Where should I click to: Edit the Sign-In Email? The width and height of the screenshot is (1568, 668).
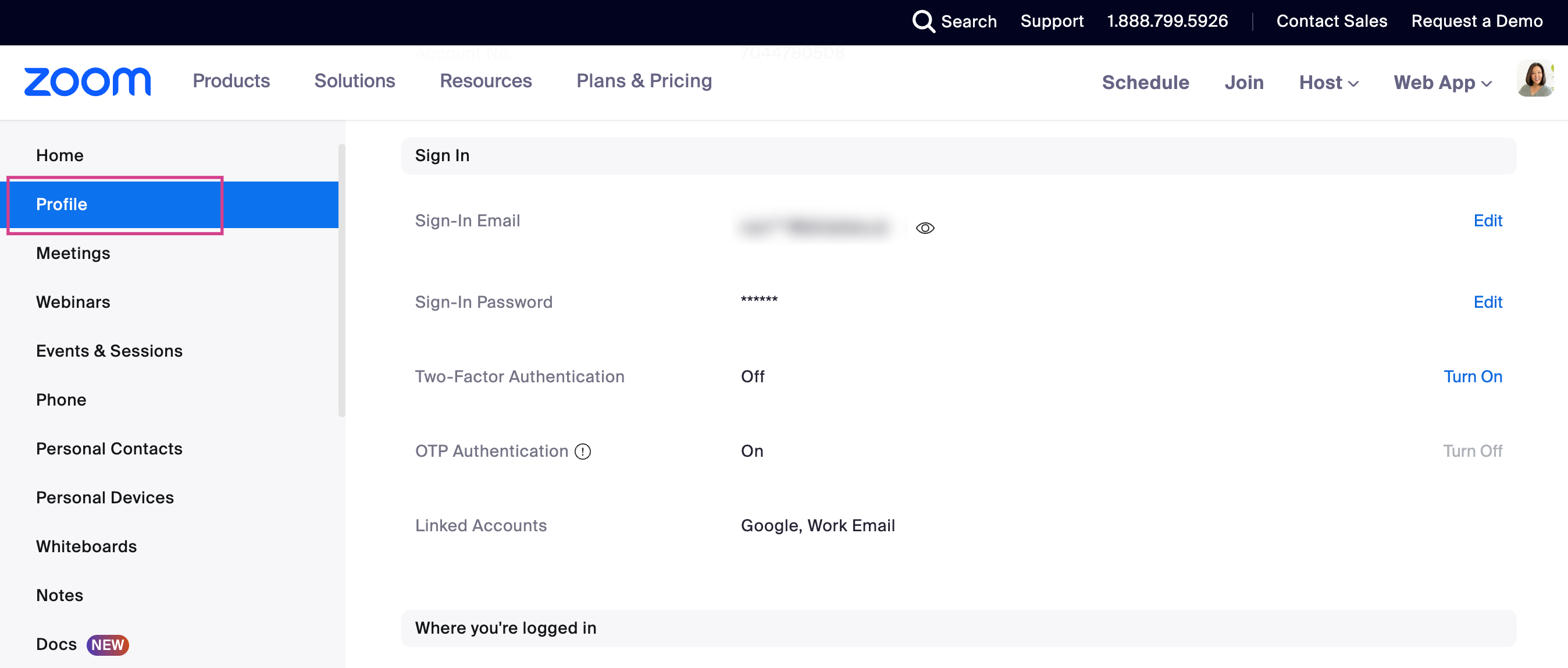1487,221
